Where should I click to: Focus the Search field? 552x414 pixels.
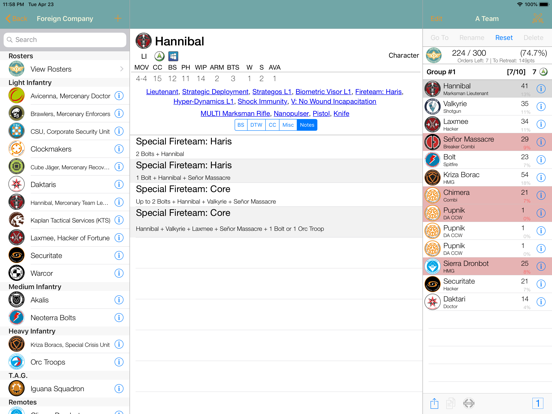65,39
